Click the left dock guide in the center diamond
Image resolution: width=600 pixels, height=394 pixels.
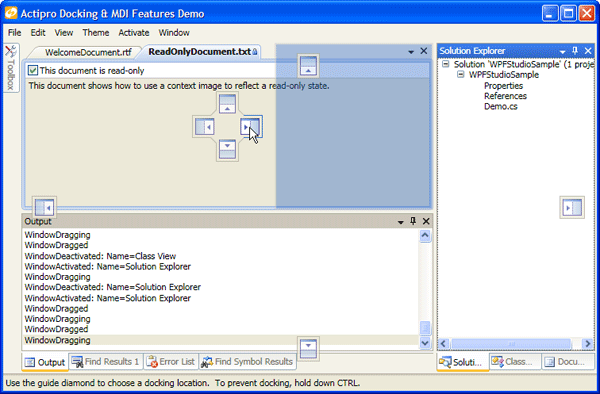tap(204, 127)
